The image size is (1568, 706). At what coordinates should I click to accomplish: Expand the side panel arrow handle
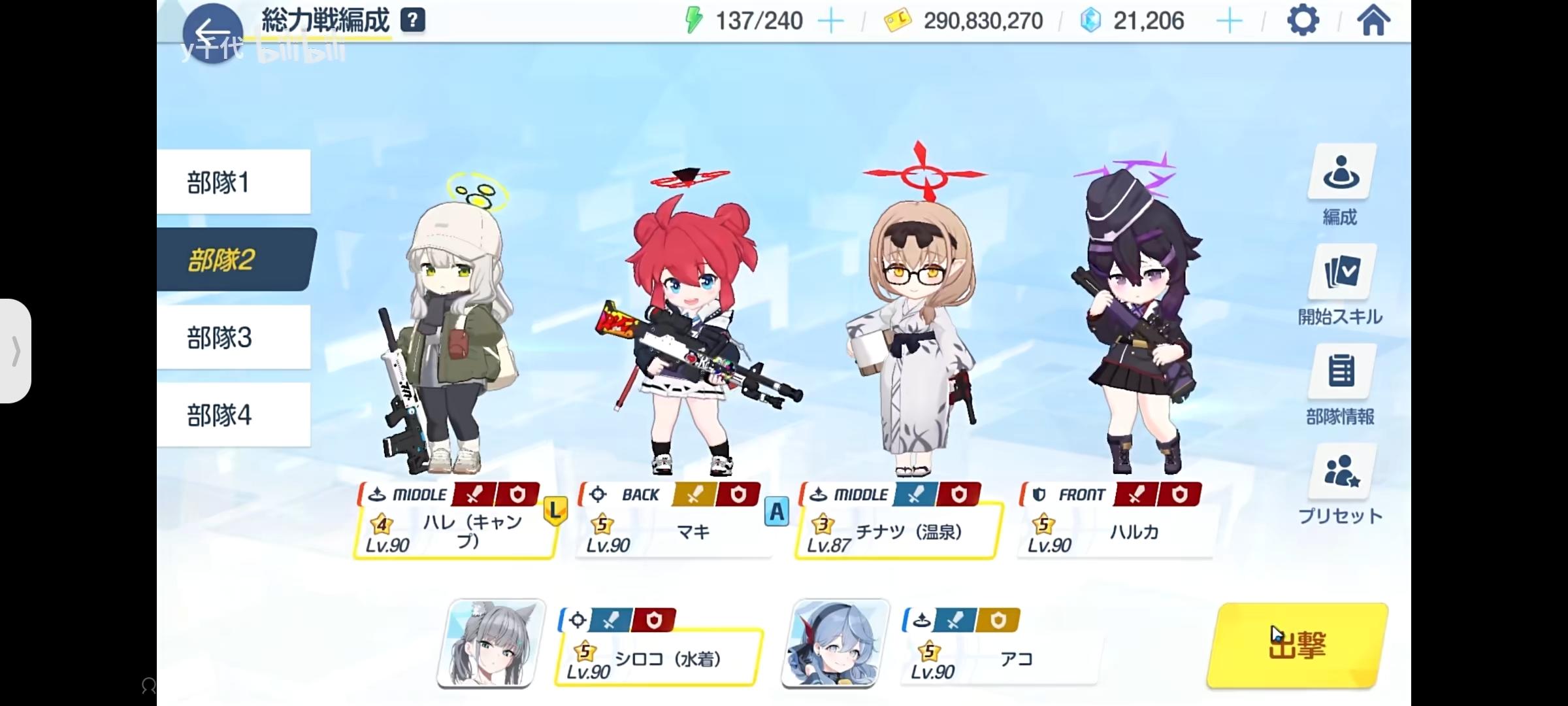click(x=16, y=351)
